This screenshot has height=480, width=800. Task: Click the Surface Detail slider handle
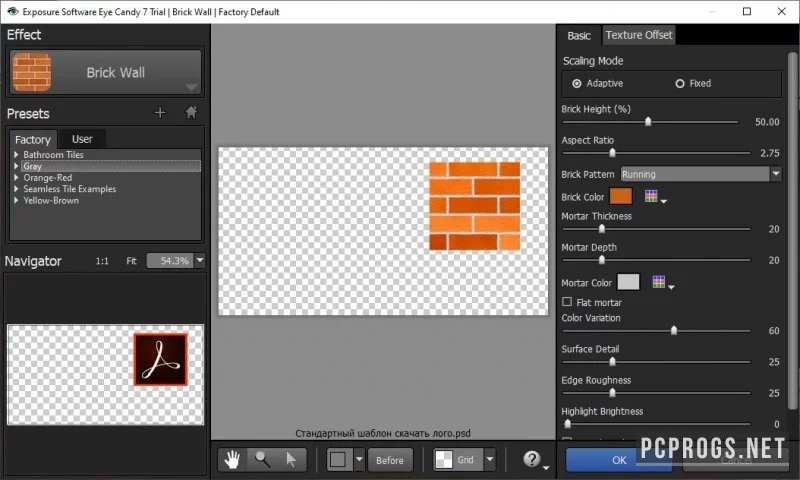coord(612,362)
